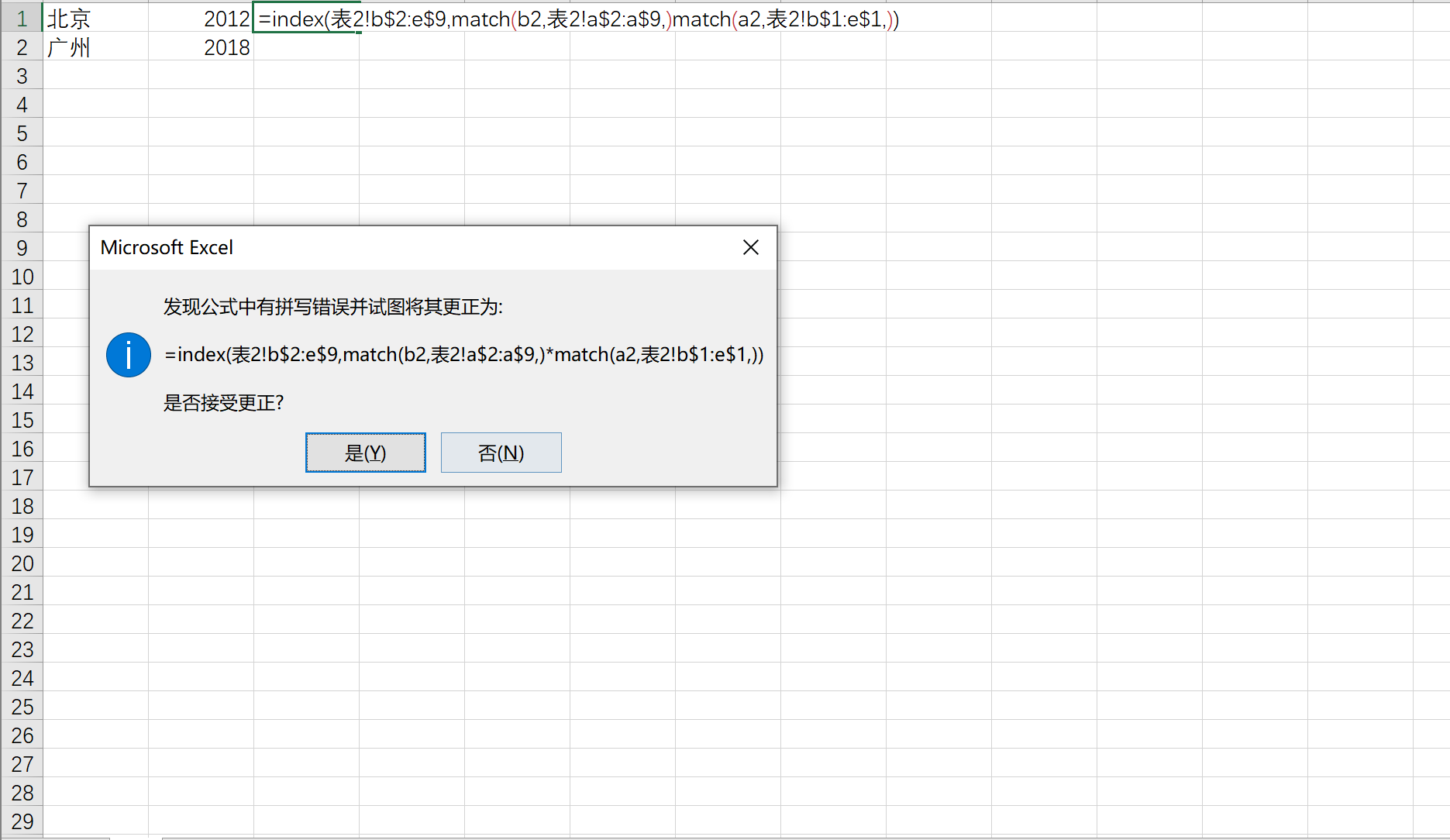Select cell with value 2012
Screen dimensions: 1450x840
201,19
